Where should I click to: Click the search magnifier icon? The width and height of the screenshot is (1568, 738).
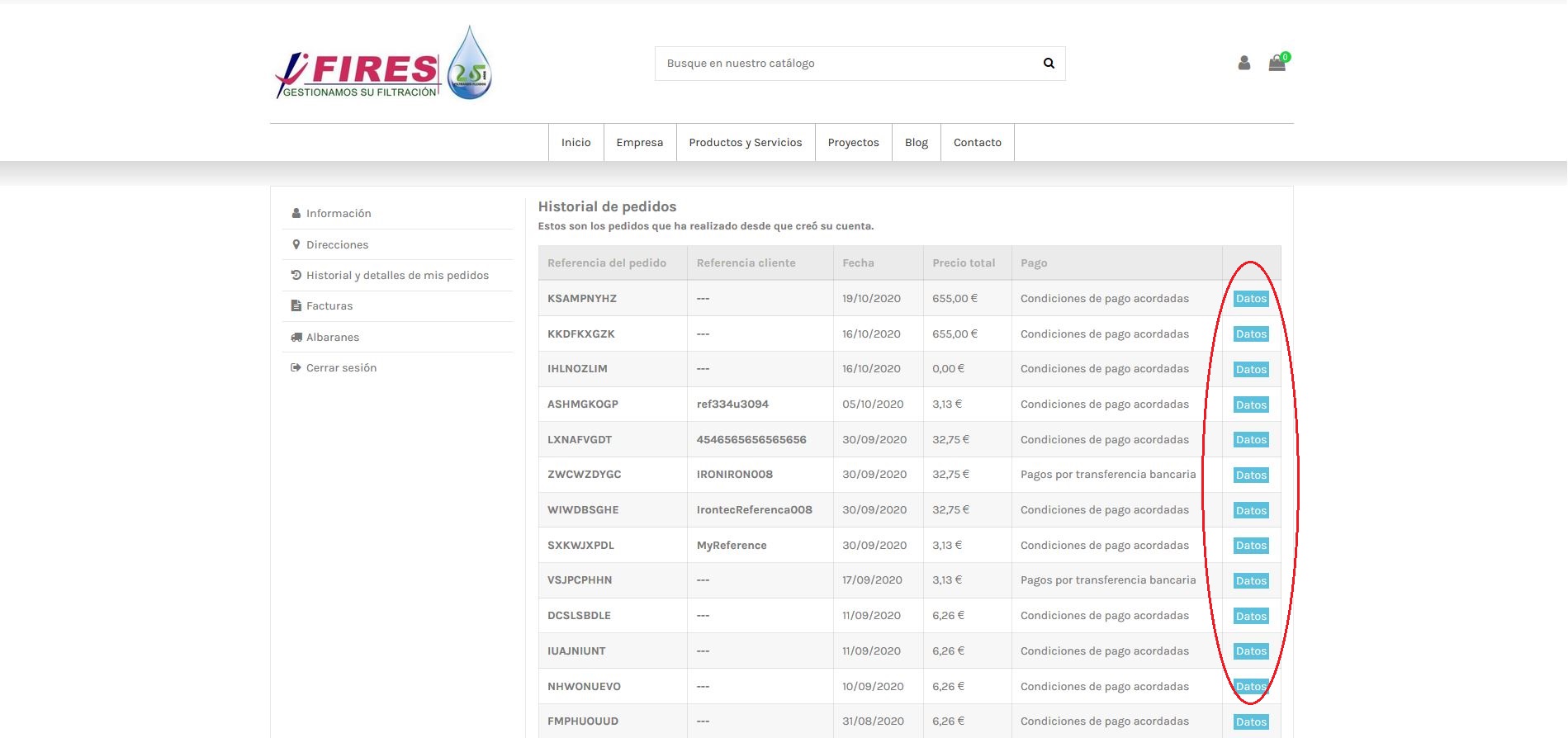pos(1049,64)
